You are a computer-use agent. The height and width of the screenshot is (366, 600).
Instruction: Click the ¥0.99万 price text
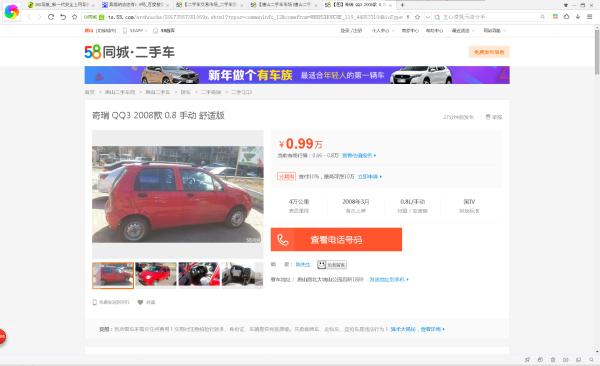(301, 144)
